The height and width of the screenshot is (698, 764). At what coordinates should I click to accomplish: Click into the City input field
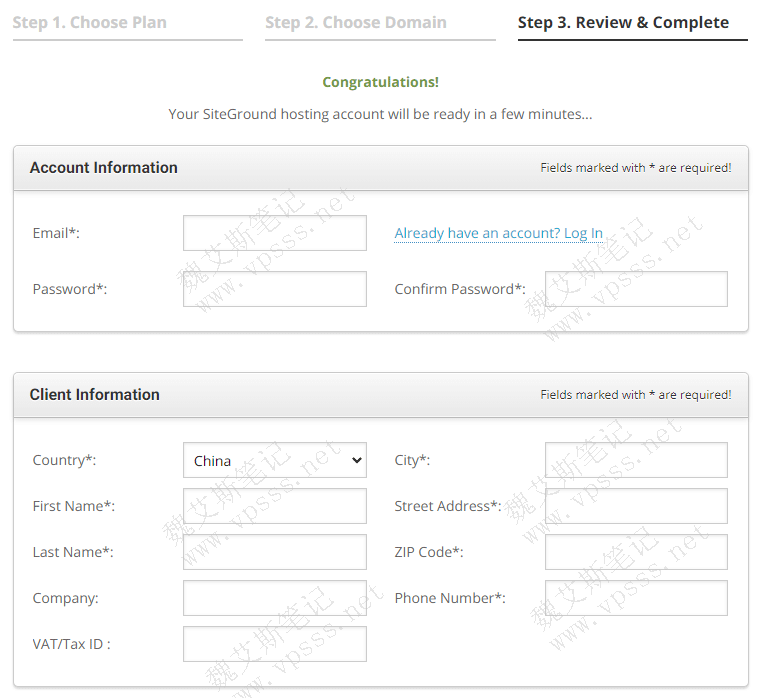coord(636,460)
